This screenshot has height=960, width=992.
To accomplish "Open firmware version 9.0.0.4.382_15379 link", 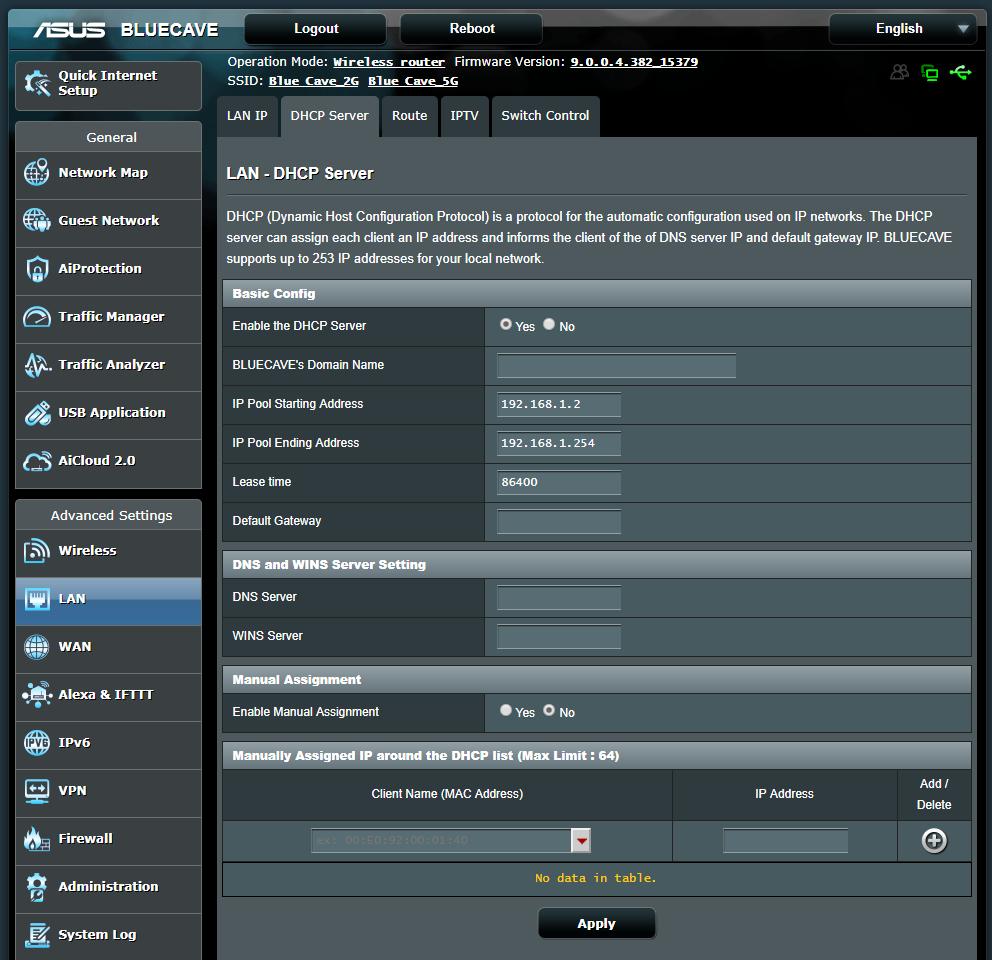I will (634, 62).
